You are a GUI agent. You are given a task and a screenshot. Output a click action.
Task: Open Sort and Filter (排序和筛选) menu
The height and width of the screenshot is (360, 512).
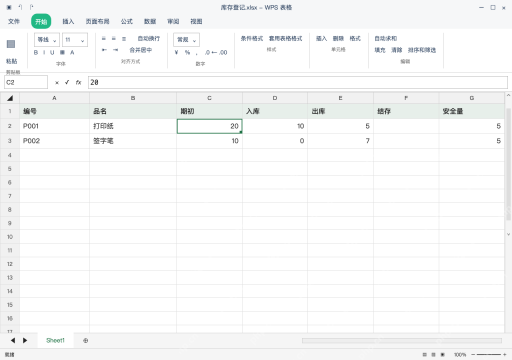(422, 50)
